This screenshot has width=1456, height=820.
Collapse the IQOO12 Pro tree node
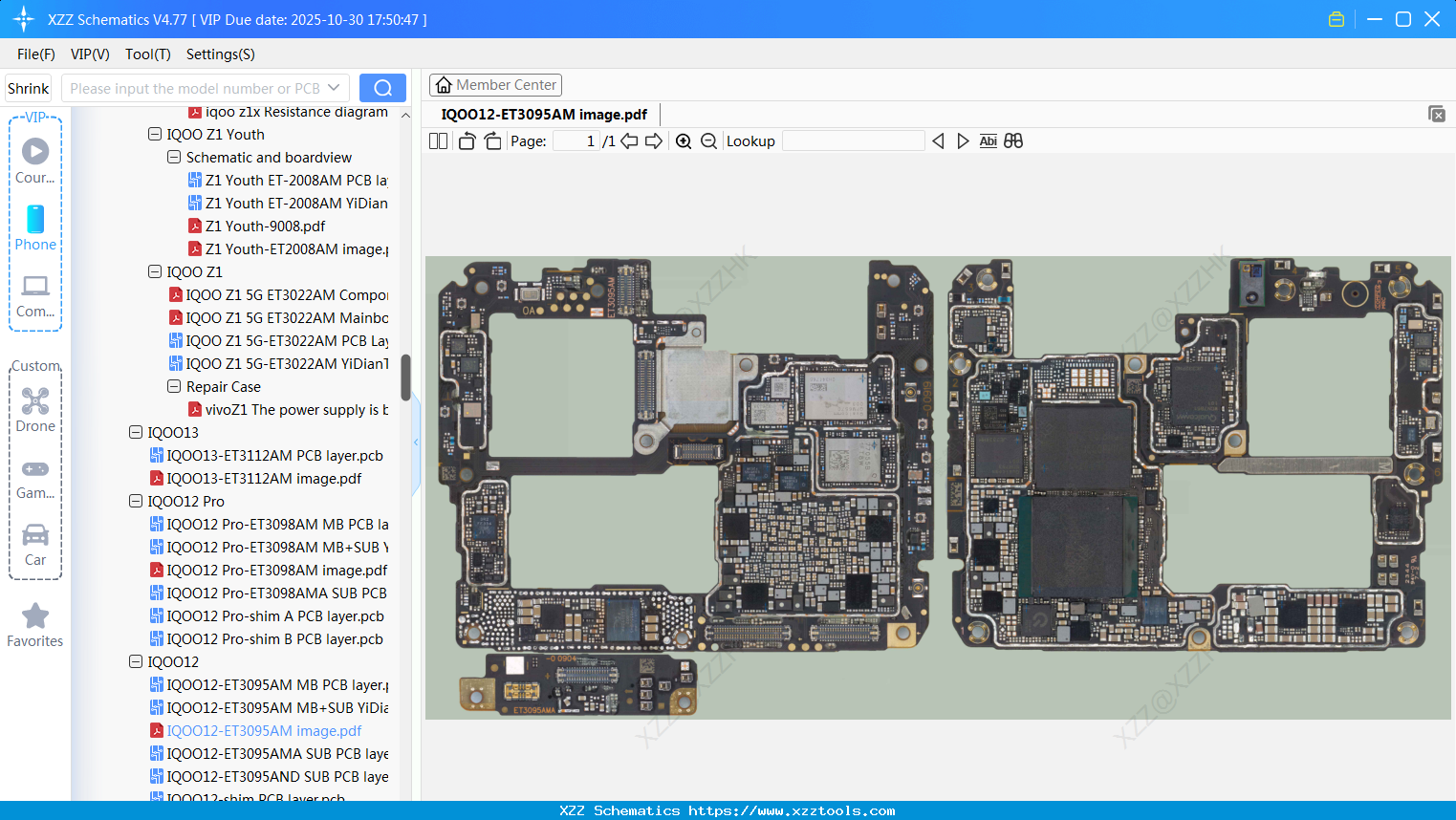(x=135, y=501)
